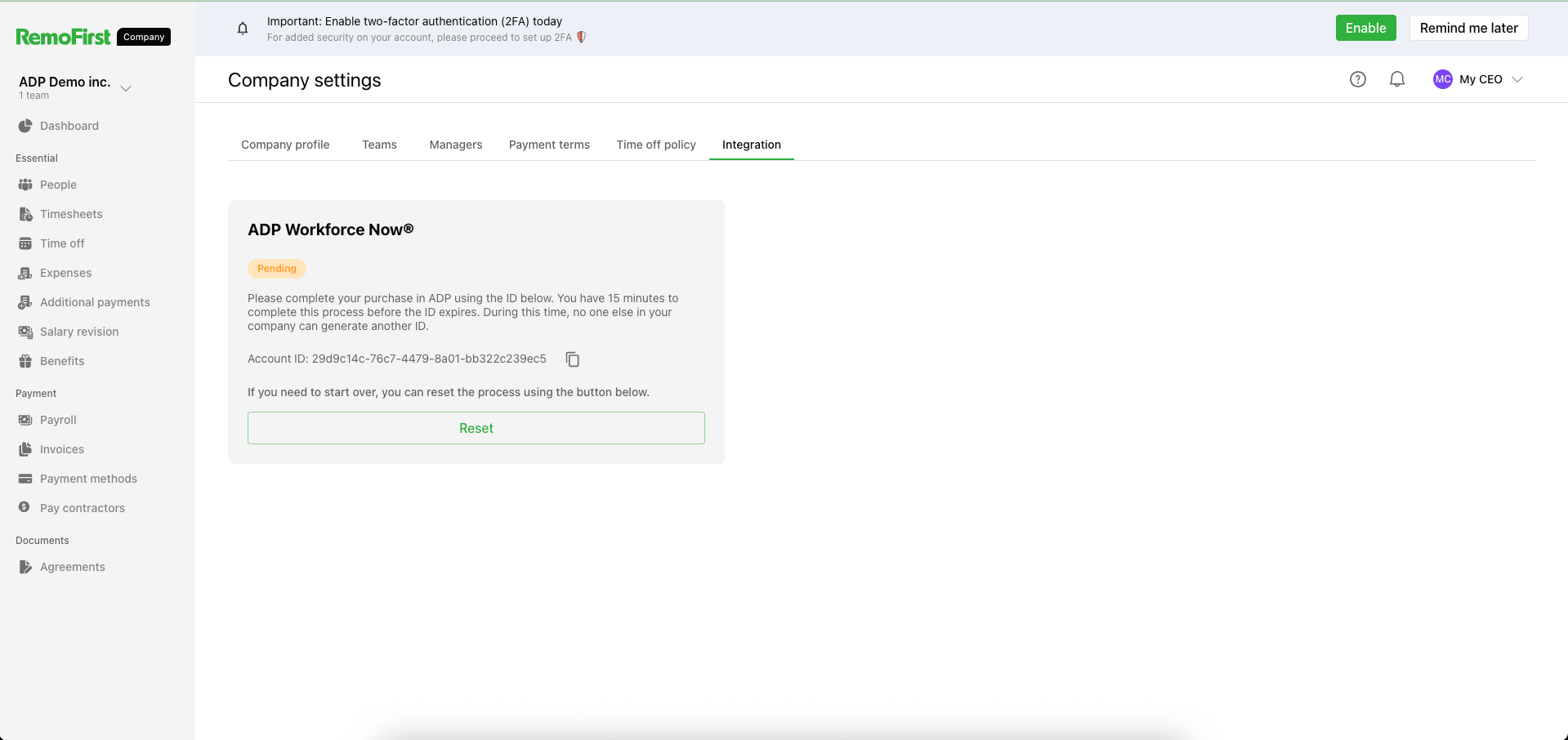Screen dimensions: 1568x740
Task: Click the Pending status badge
Action: pyautogui.click(x=277, y=269)
